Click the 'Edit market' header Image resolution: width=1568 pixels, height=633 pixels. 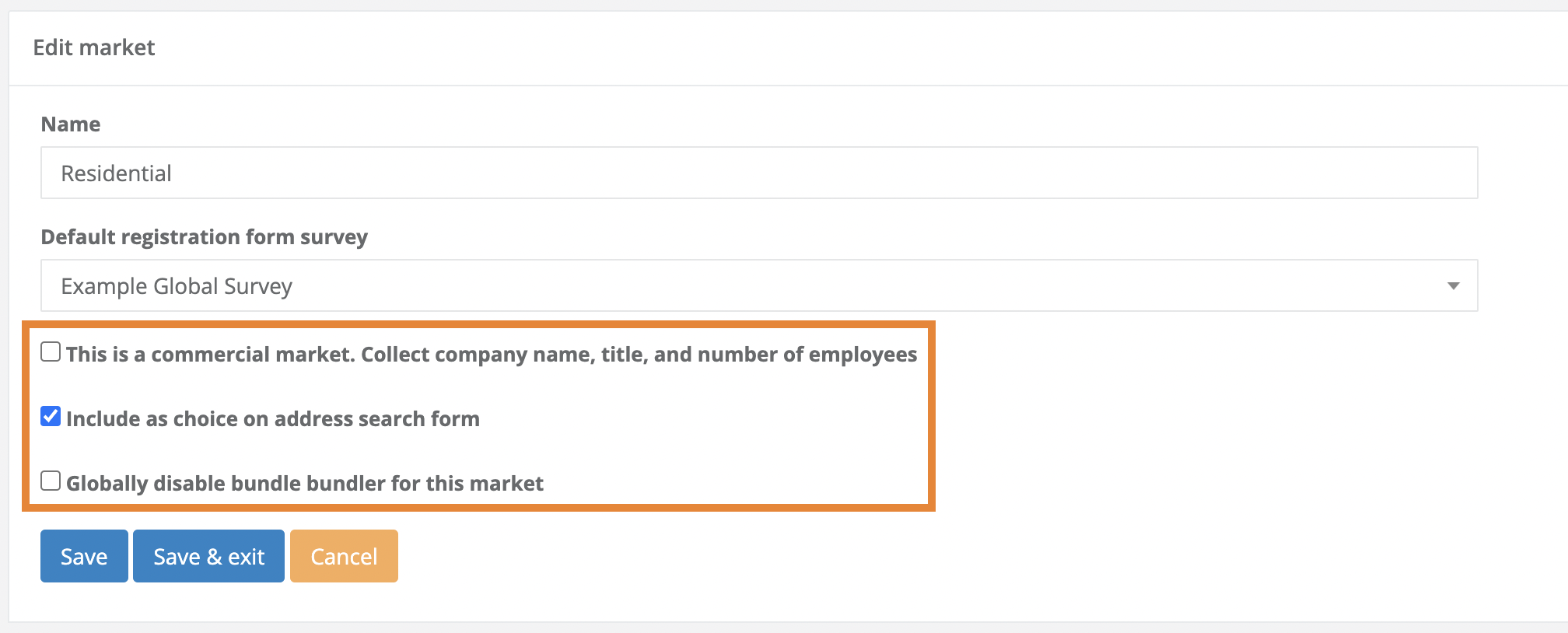point(93,47)
